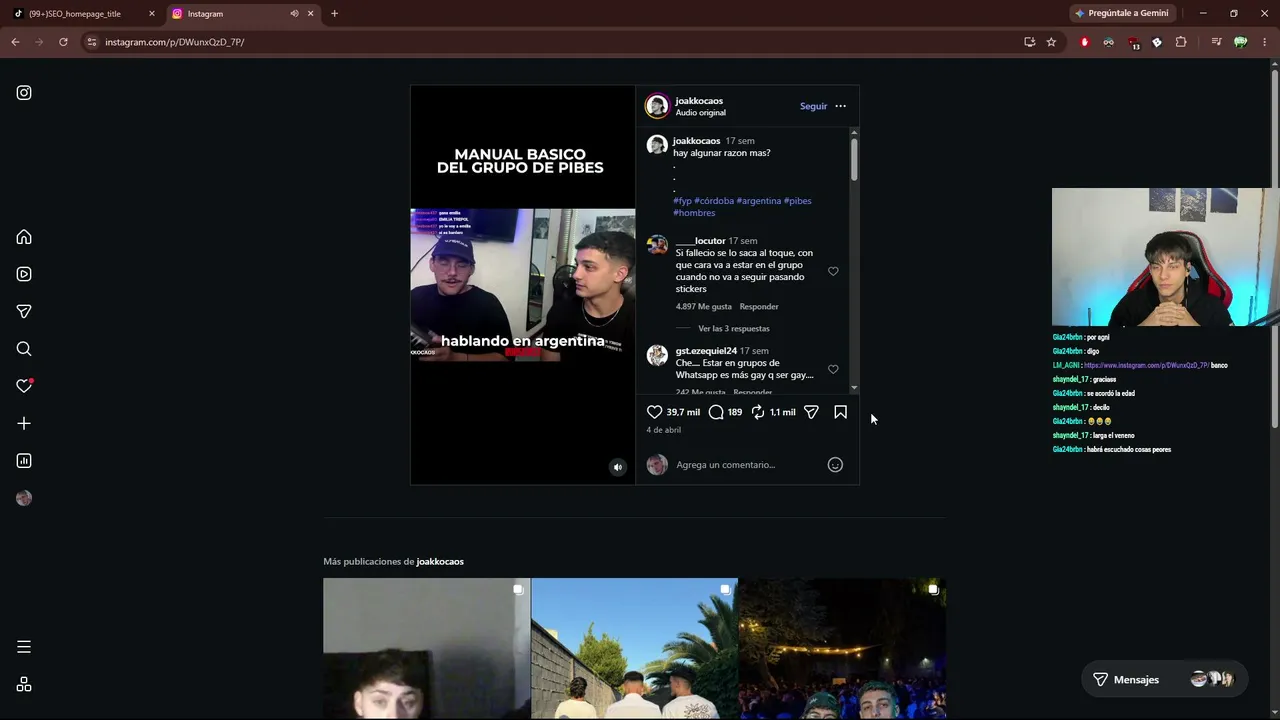Open the Meta apps icon at sidebar bottom
1280x720 pixels.
(x=24, y=684)
